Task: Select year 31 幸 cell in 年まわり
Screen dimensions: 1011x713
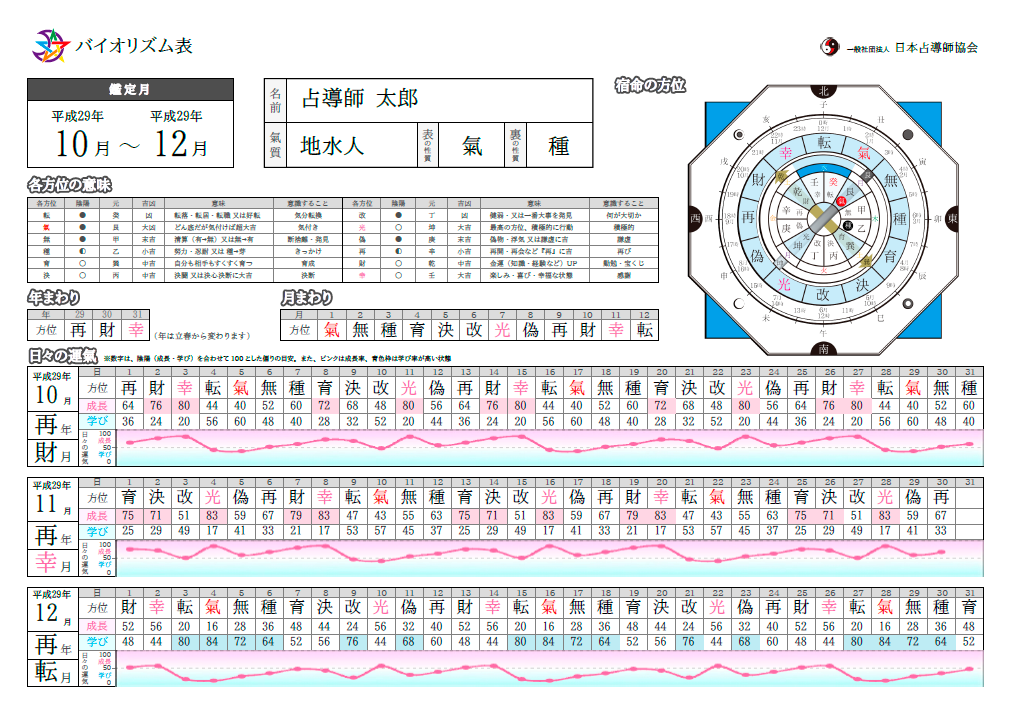Action: pyautogui.click(x=136, y=329)
